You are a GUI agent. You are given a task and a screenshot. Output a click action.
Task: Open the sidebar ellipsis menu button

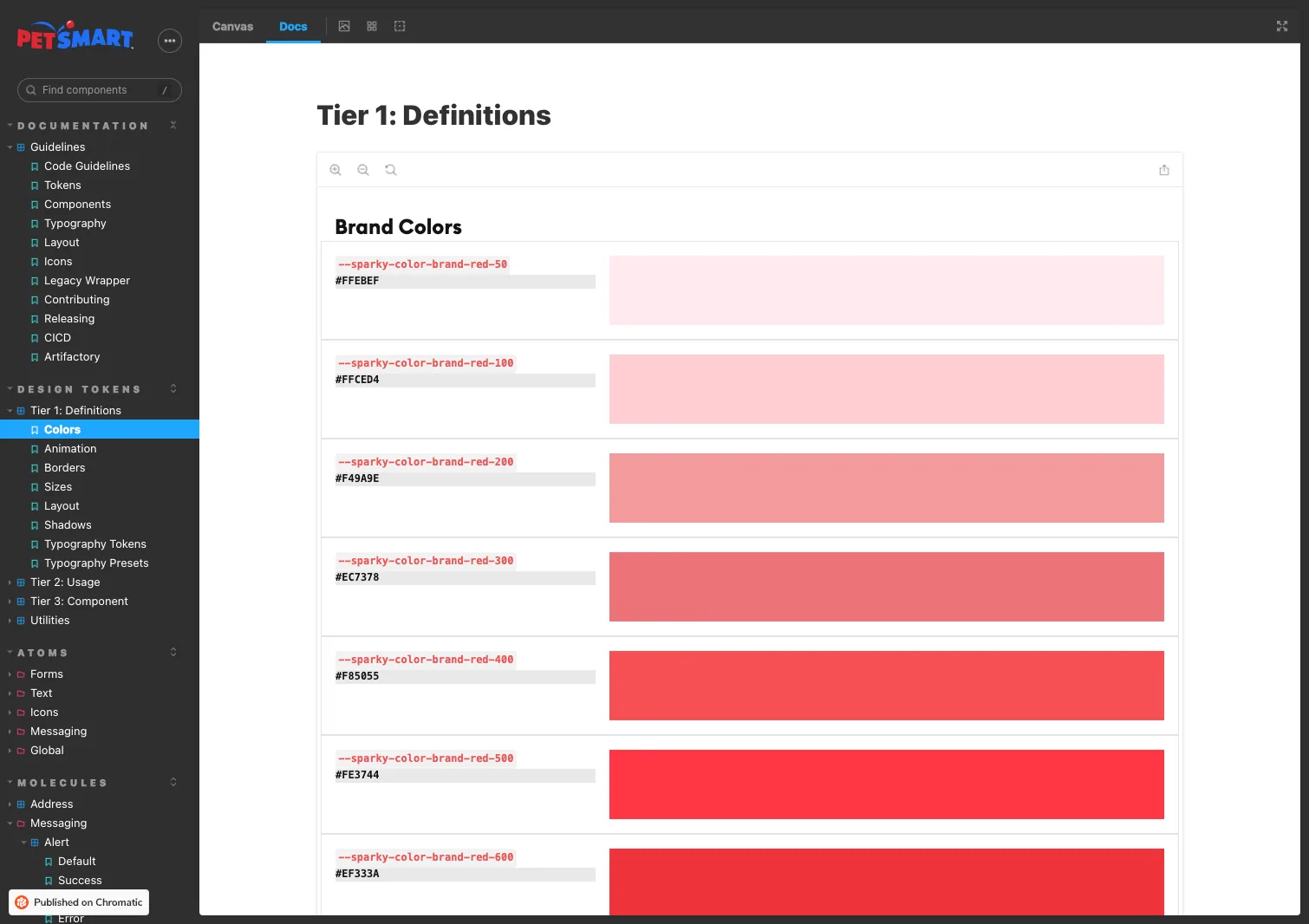click(x=170, y=41)
